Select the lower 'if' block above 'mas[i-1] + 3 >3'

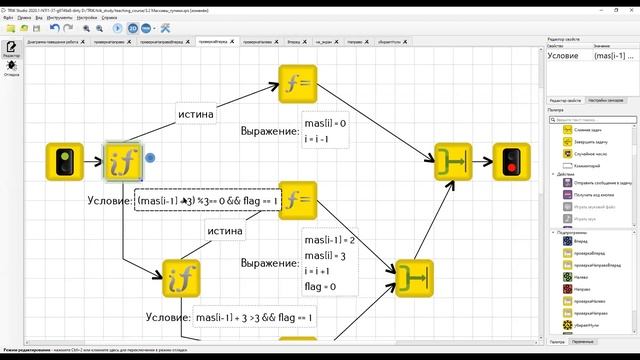coord(181,278)
